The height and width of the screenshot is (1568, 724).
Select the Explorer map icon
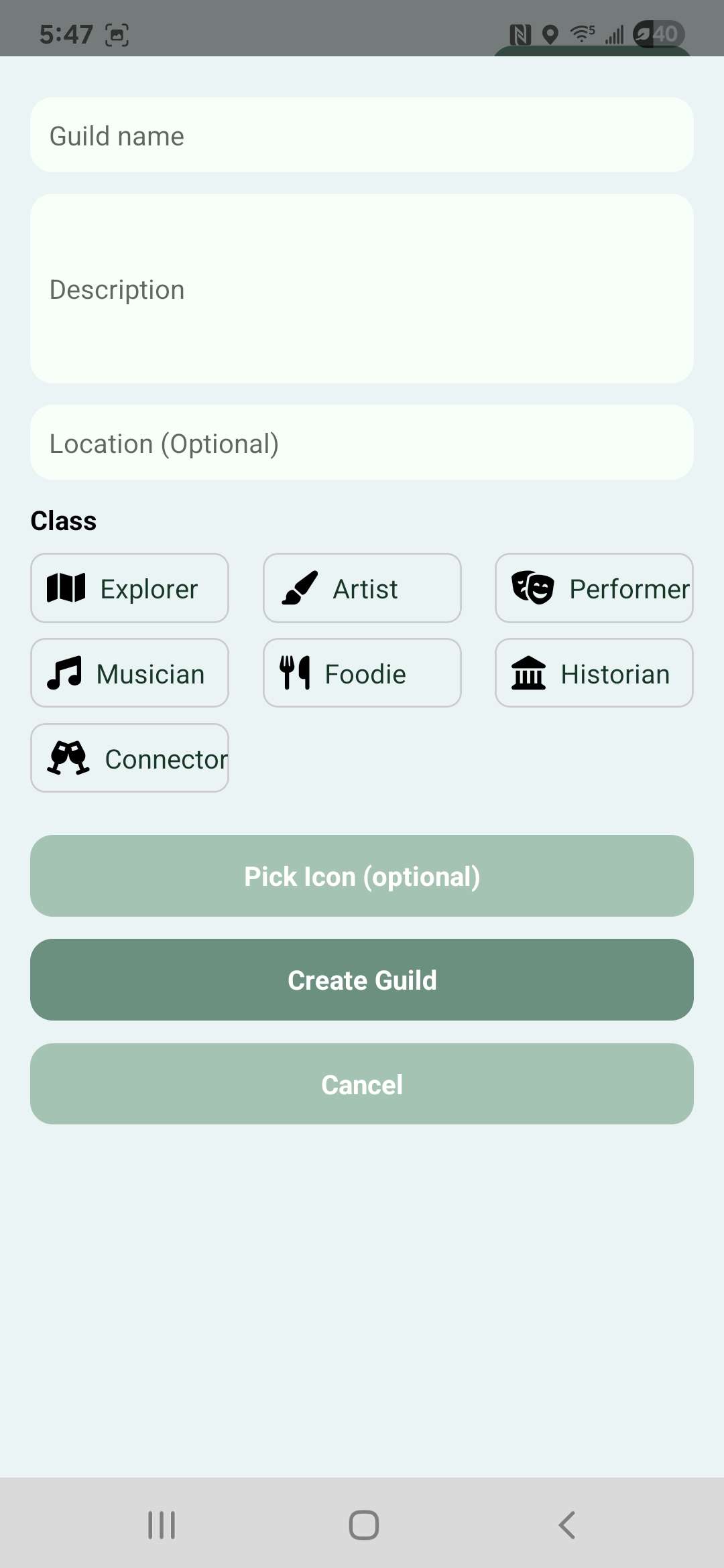[66, 588]
